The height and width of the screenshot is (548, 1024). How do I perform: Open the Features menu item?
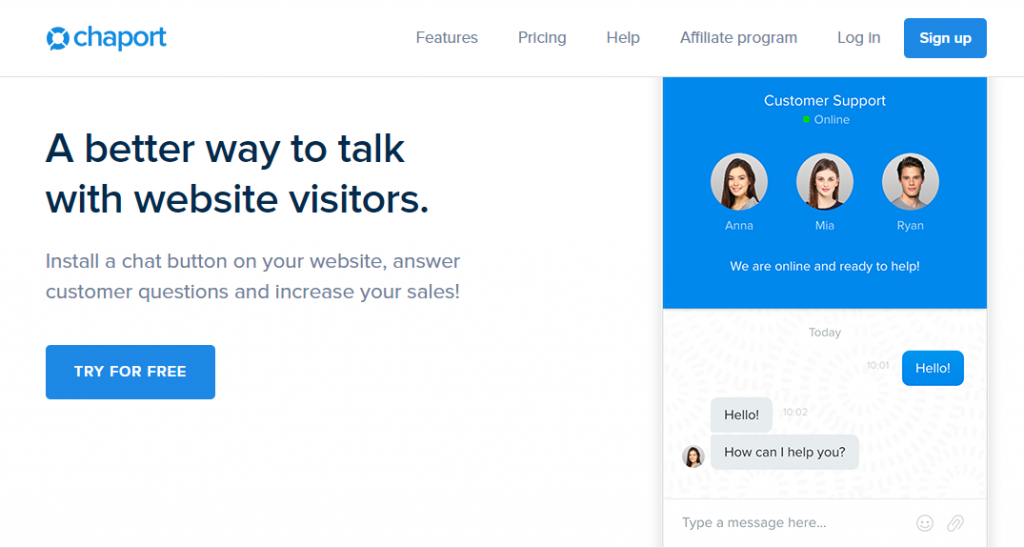pos(447,38)
